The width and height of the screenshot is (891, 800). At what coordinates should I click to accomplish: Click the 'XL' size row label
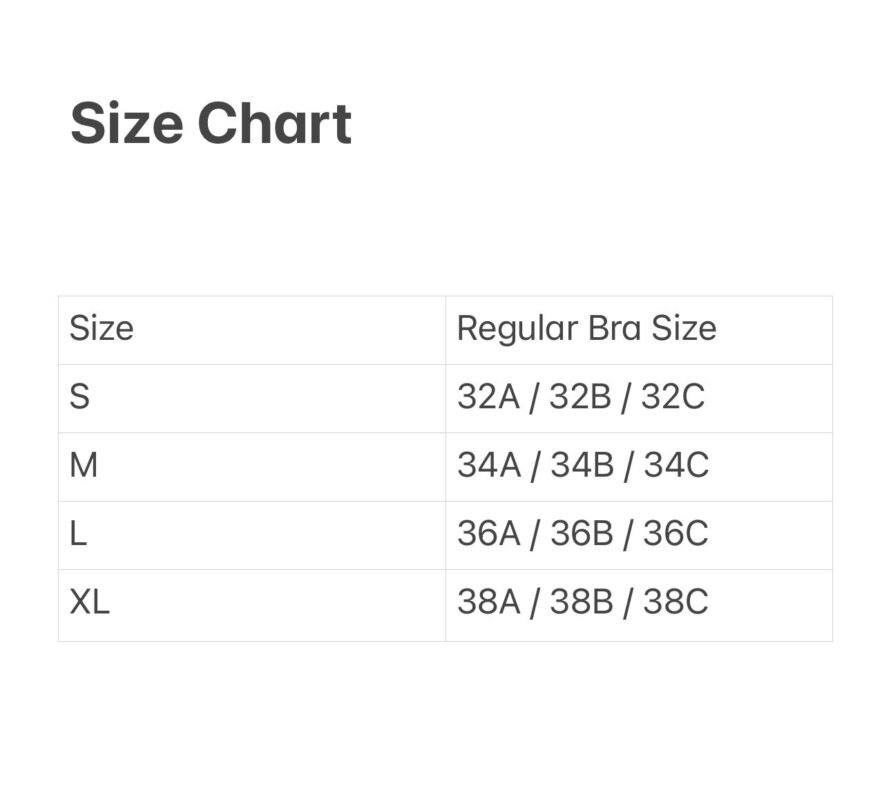pos(90,602)
